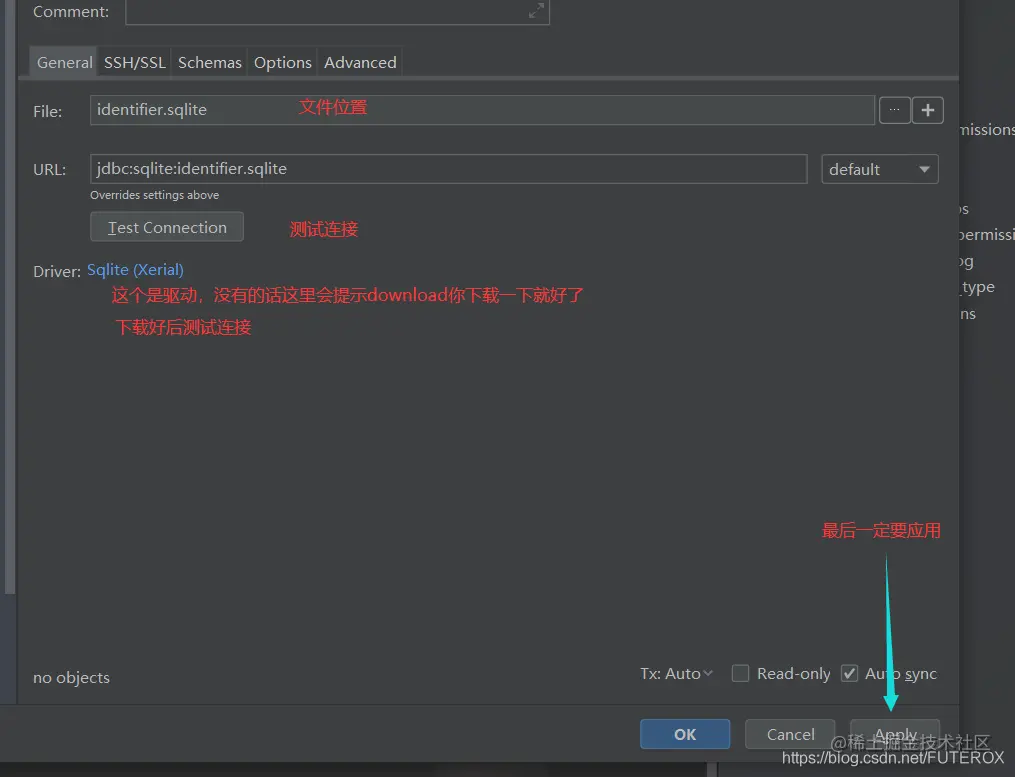Switch to the SSH/SSL tab
Image resolution: width=1015 pixels, height=777 pixels.
tap(135, 62)
